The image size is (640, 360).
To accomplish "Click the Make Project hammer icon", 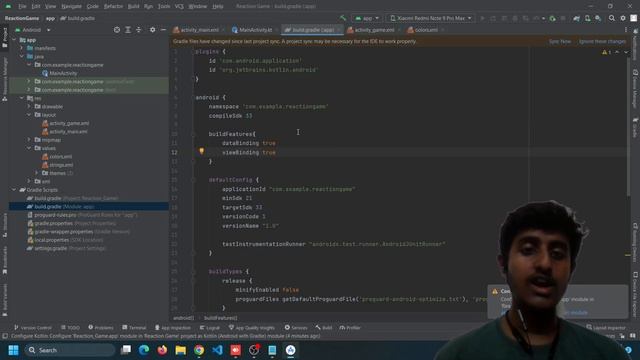I will (x=342, y=18).
